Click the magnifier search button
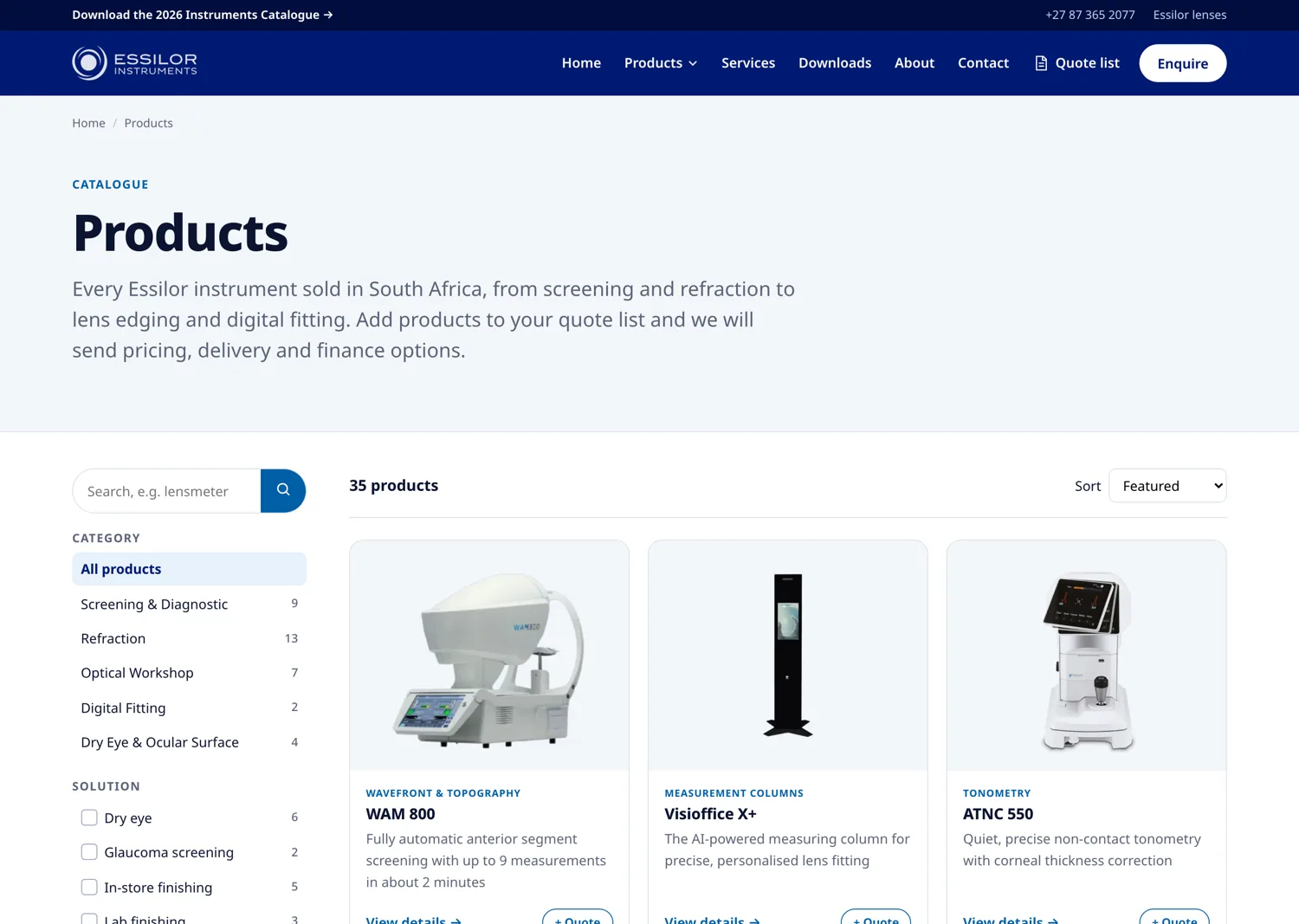Screen dimensions: 1299x924 (x=283, y=491)
